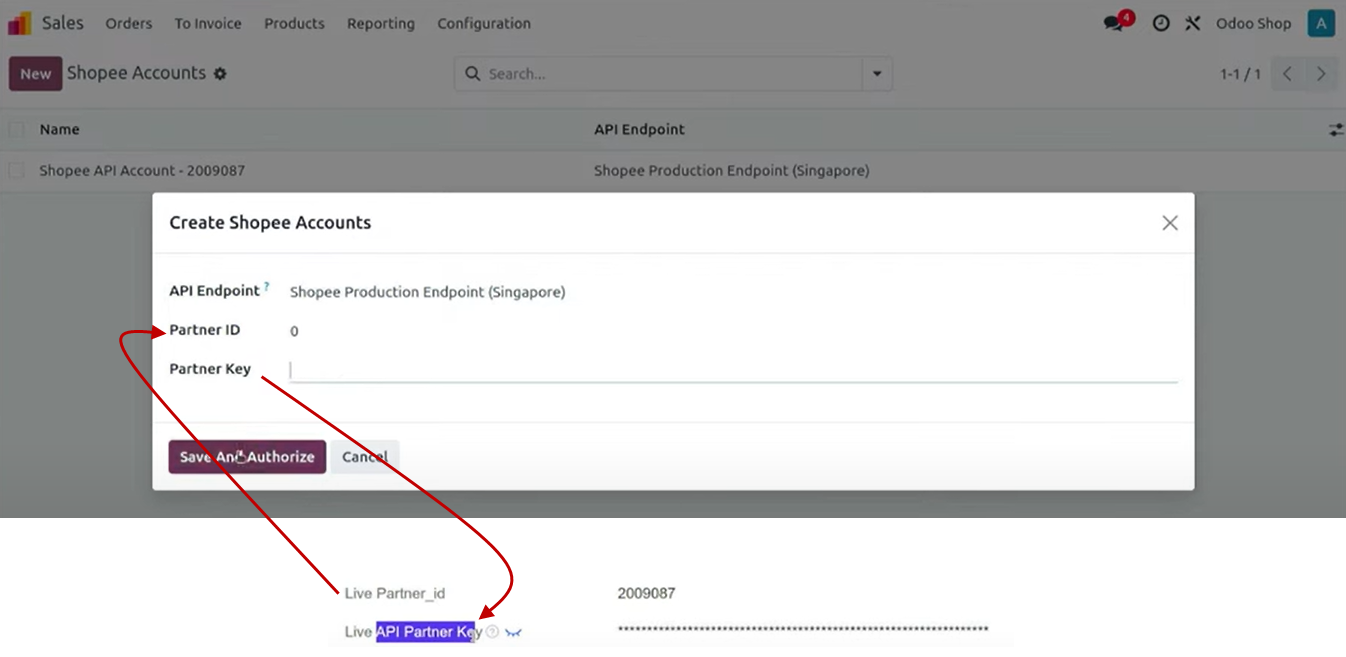Open the activities clock icon
The image size is (1346, 657).
[x=1161, y=23]
